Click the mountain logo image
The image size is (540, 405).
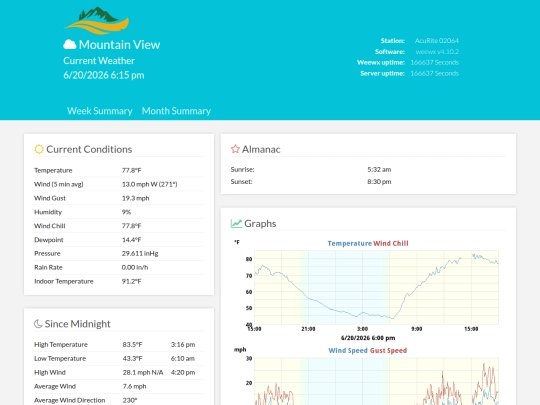click(x=97, y=21)
